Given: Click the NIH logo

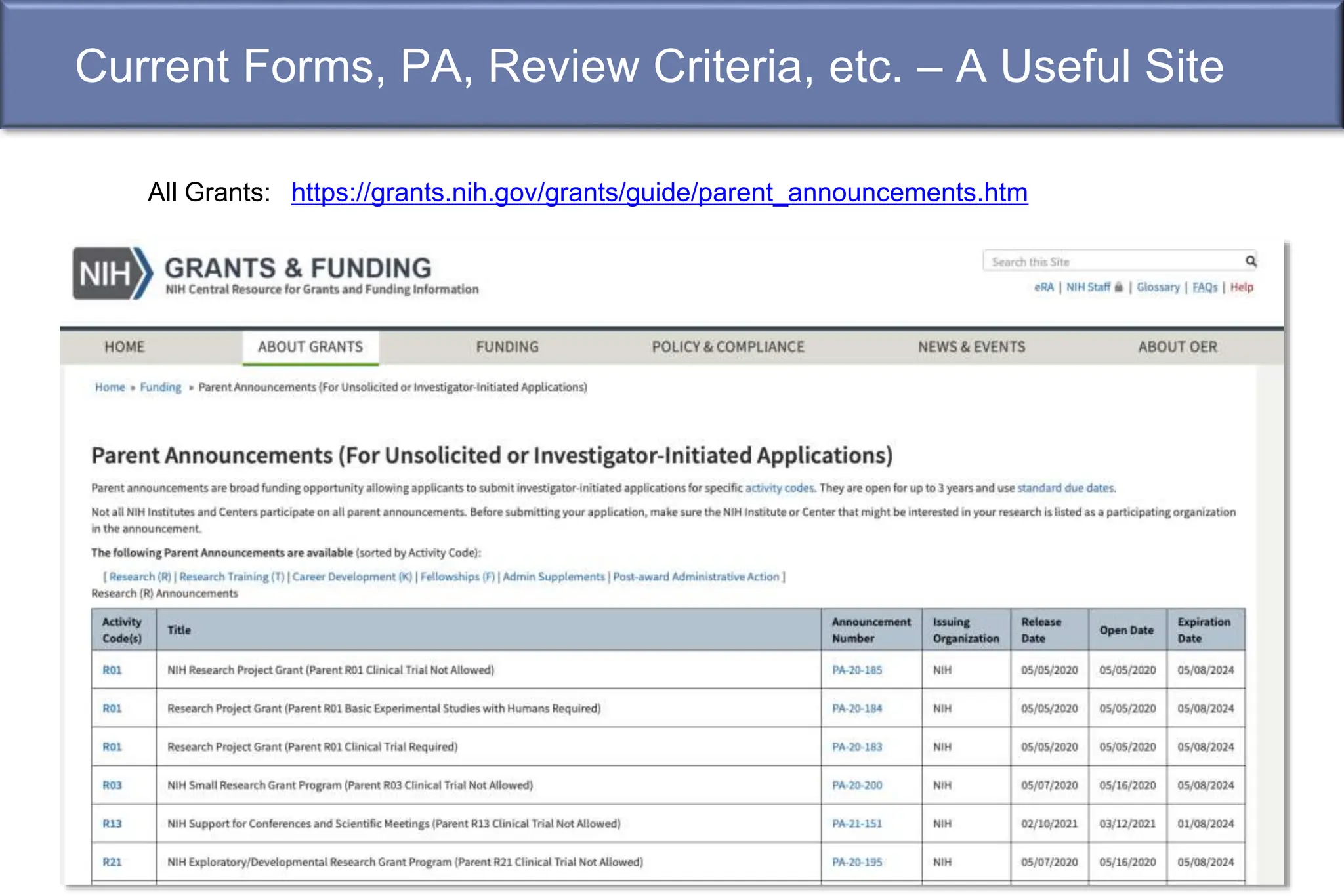Looking at the screenshot, I should [x=113, y=273].
